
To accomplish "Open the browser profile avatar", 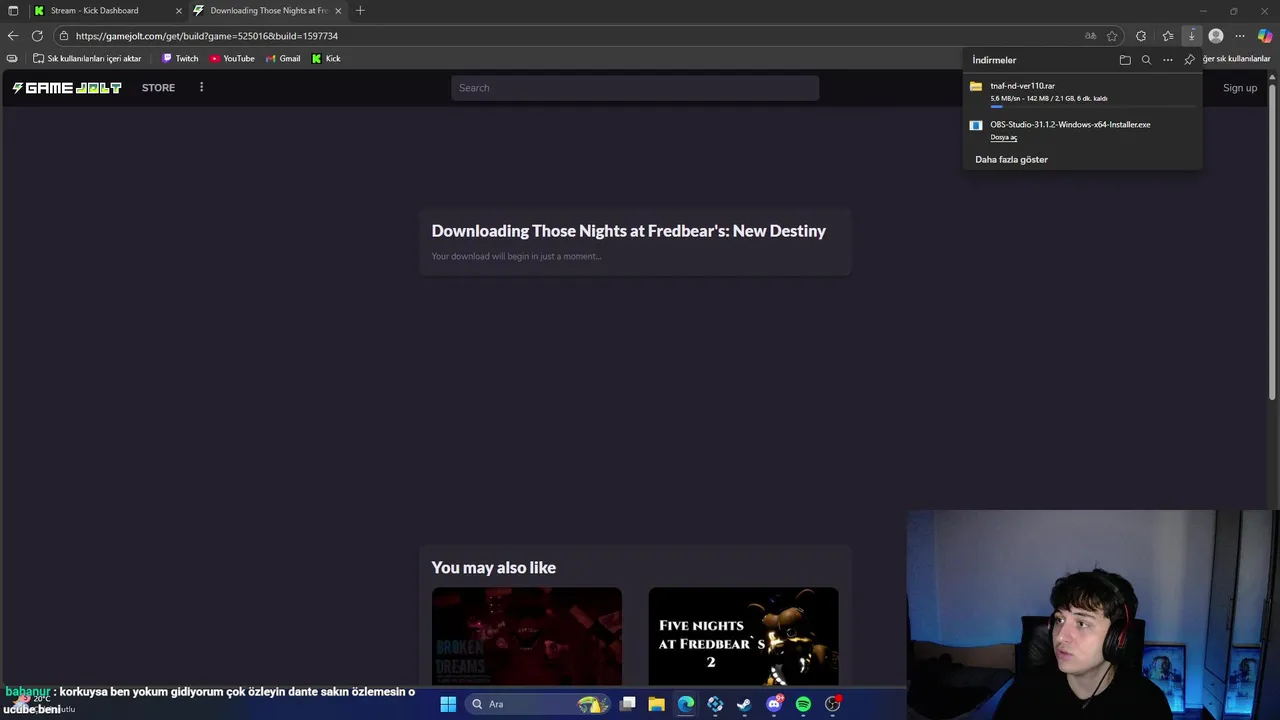I will click(x=1216, y=36).
